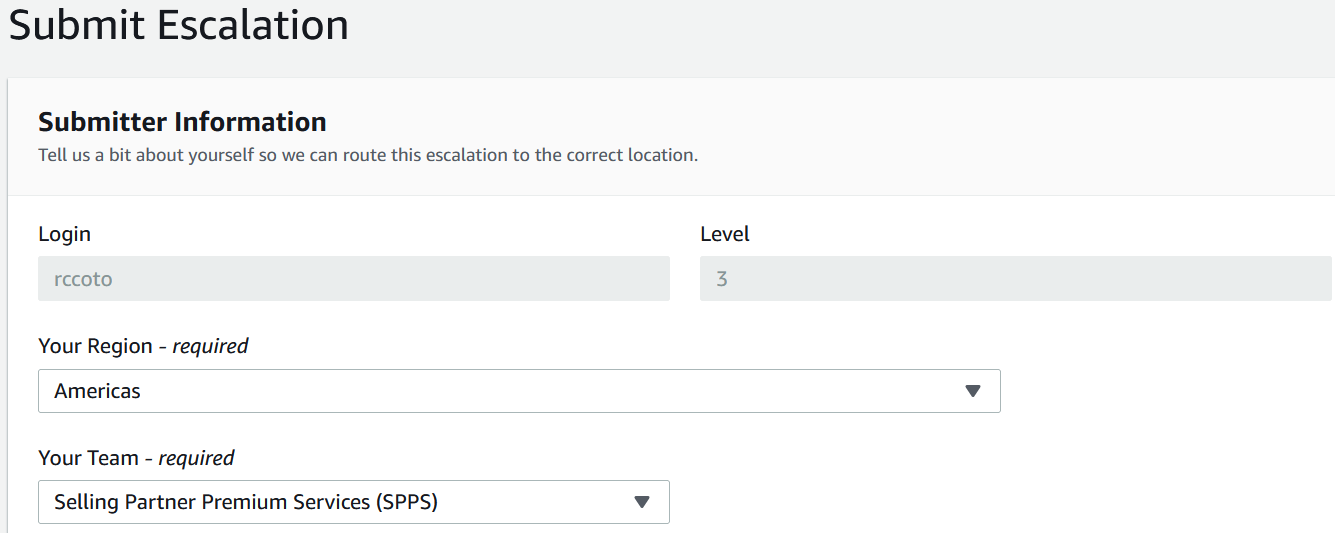Click the Your Region label

(x=94, y=346)
